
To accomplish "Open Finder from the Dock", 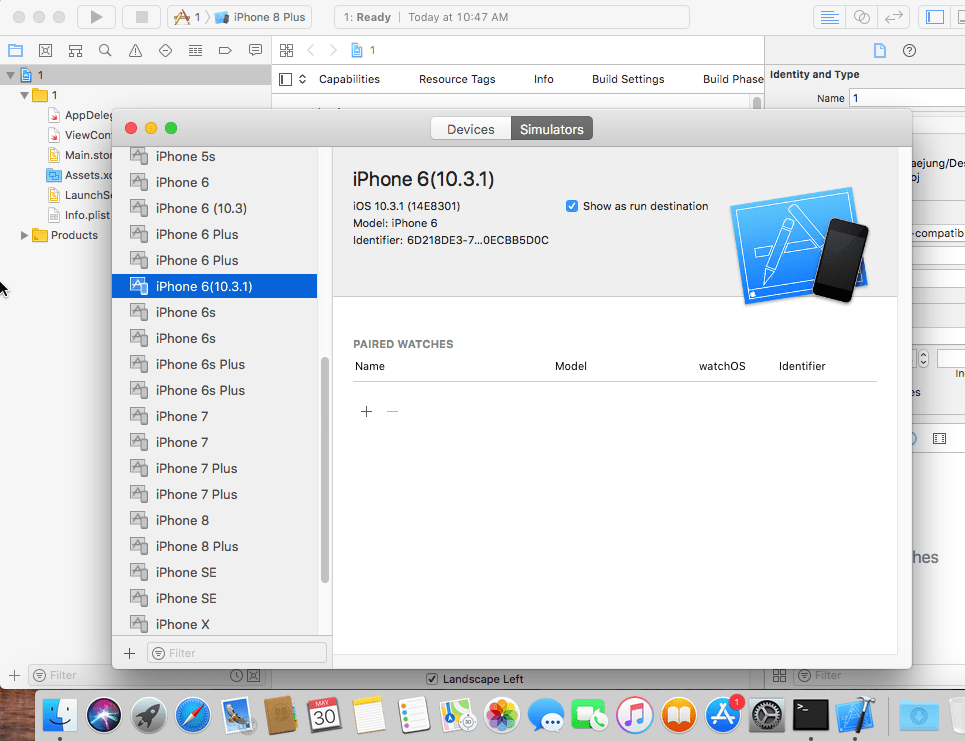I will click(60, 715).
